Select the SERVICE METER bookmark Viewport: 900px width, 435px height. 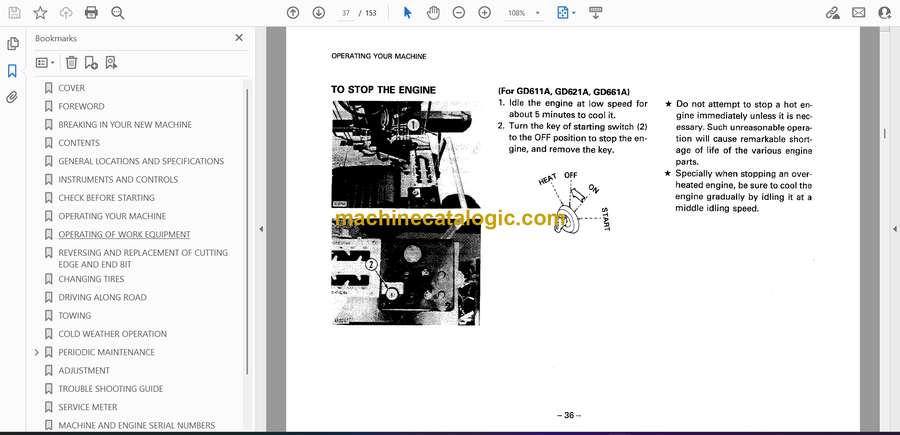tap(88, 407)
